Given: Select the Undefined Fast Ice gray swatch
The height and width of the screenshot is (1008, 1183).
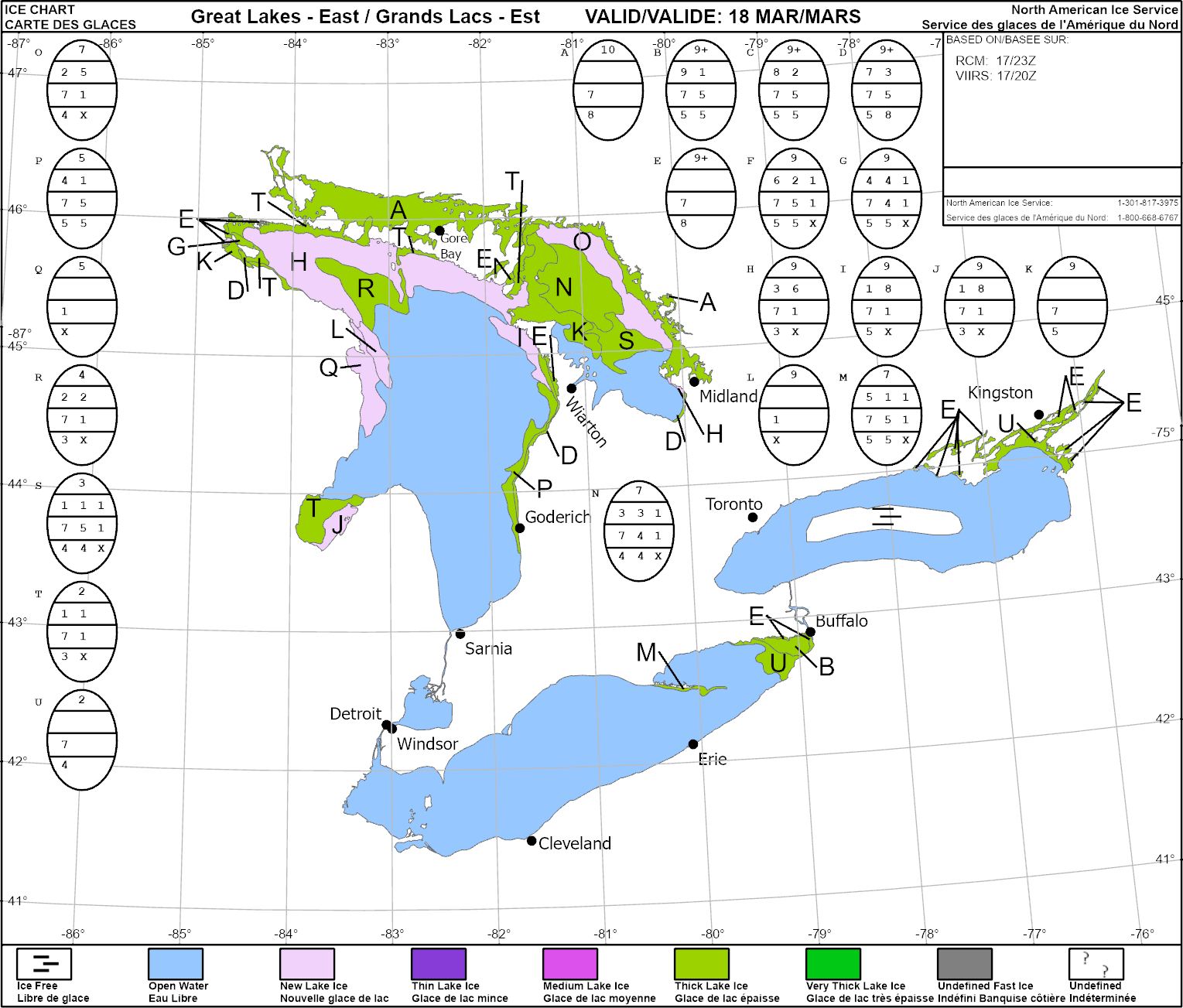Looking at the screenshot, I should click(965, 964).
